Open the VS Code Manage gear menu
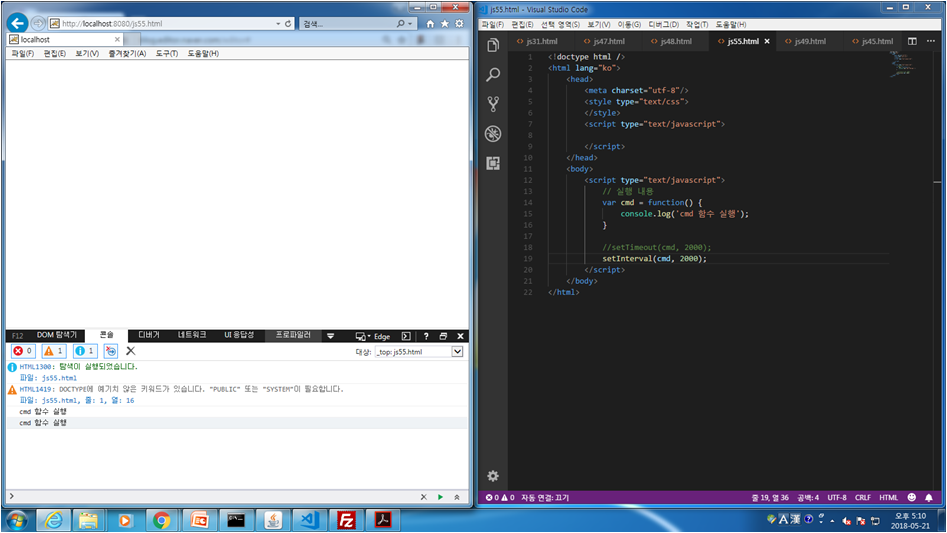Viewport: 947px width, 533px height. pos(493,476)
